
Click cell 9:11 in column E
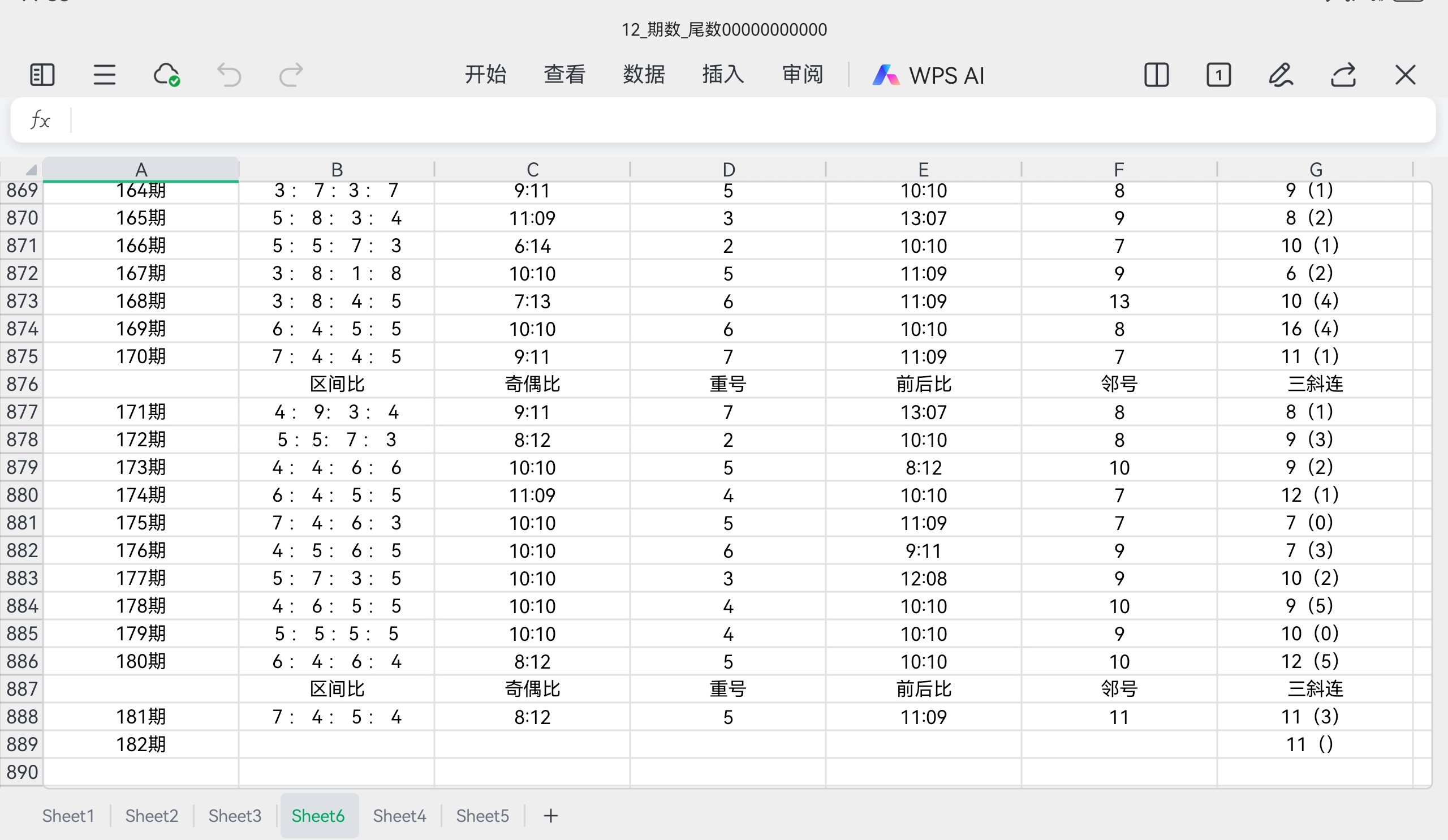point(924,550)
